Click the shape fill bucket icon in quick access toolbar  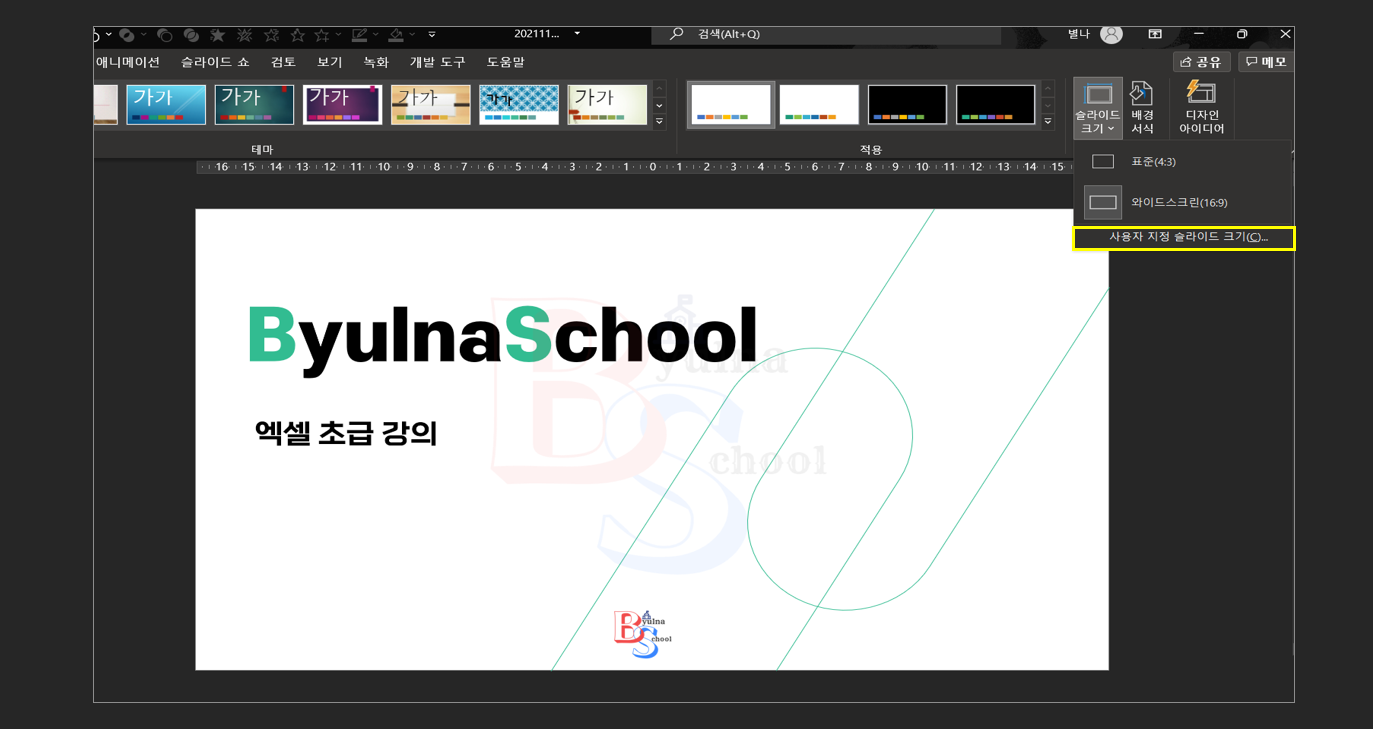(396, 35)
